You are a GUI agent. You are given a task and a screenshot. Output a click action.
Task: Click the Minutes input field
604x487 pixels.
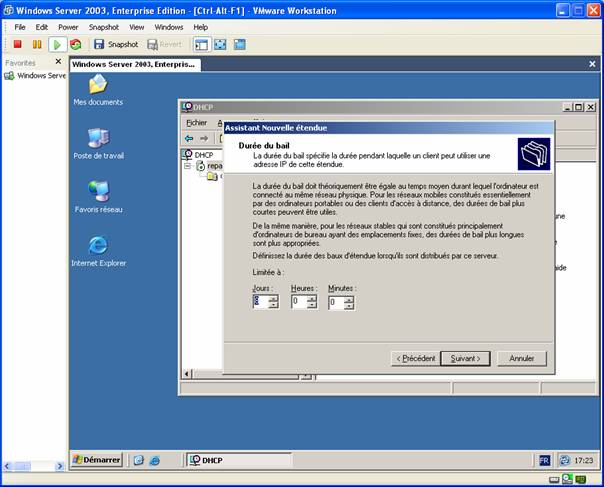click(336, 302)
